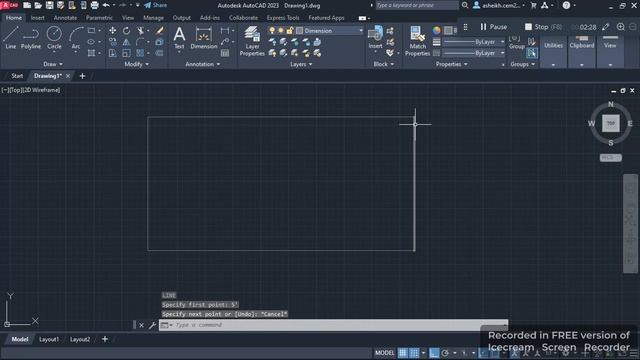Toggle MODEL space button in status bar
The height and width of the screenshot is (360, 640).
point(384,353)
